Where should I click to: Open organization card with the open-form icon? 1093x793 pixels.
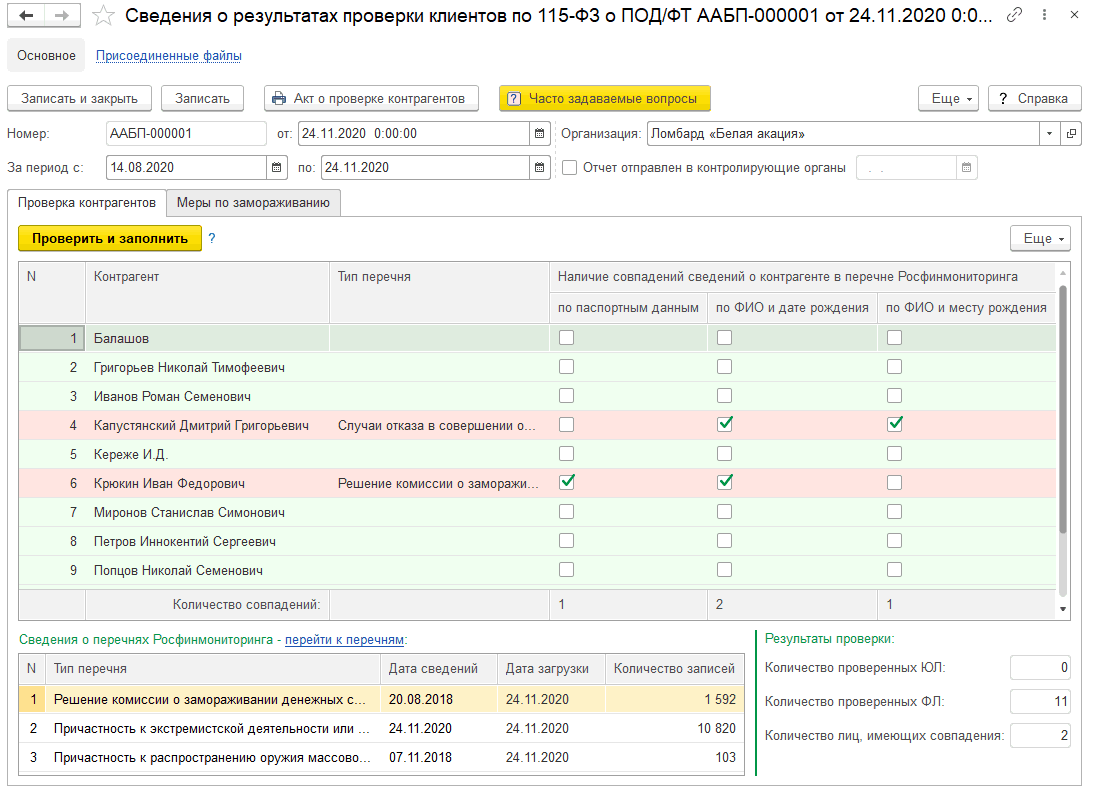(x=1071, y=133)
